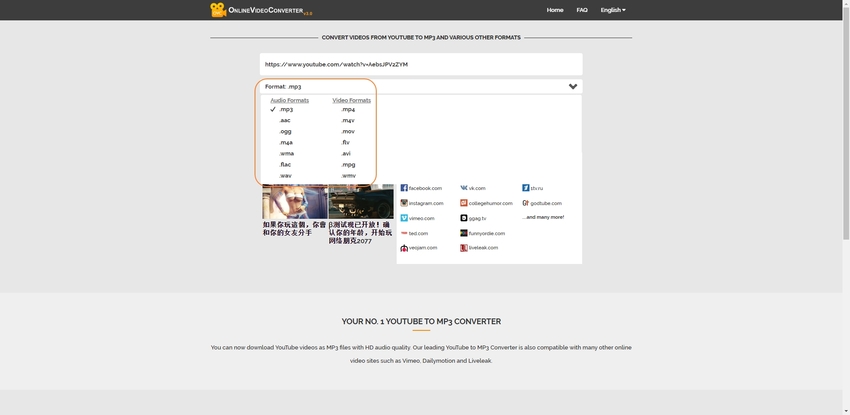
Task: Click the Facebook icon
Action: [404, 188]
